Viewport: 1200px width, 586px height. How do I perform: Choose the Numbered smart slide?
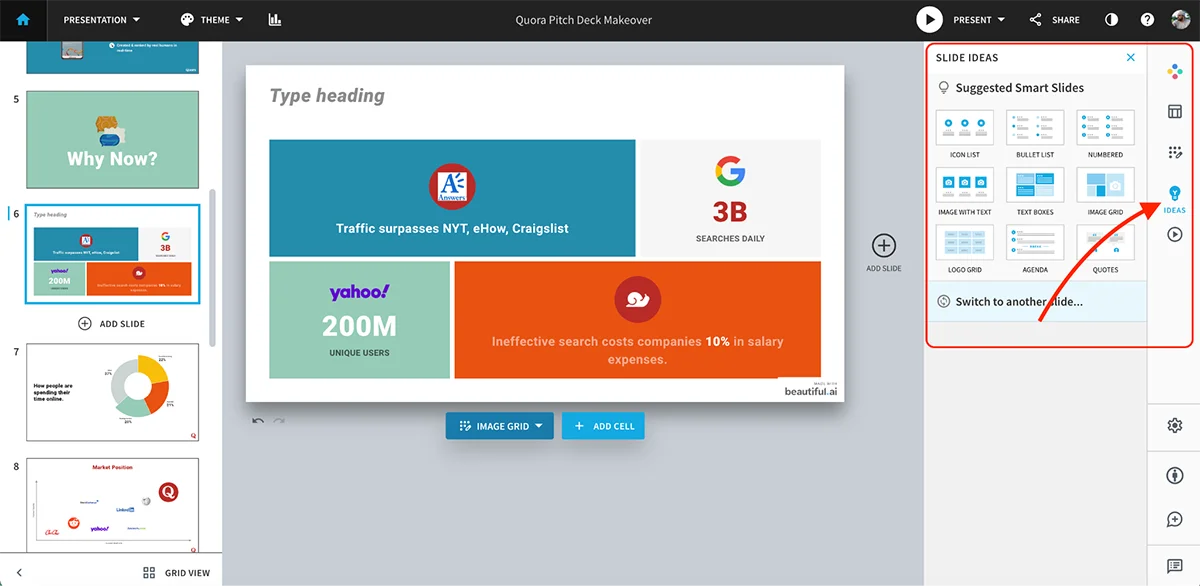click(1105, 133)
